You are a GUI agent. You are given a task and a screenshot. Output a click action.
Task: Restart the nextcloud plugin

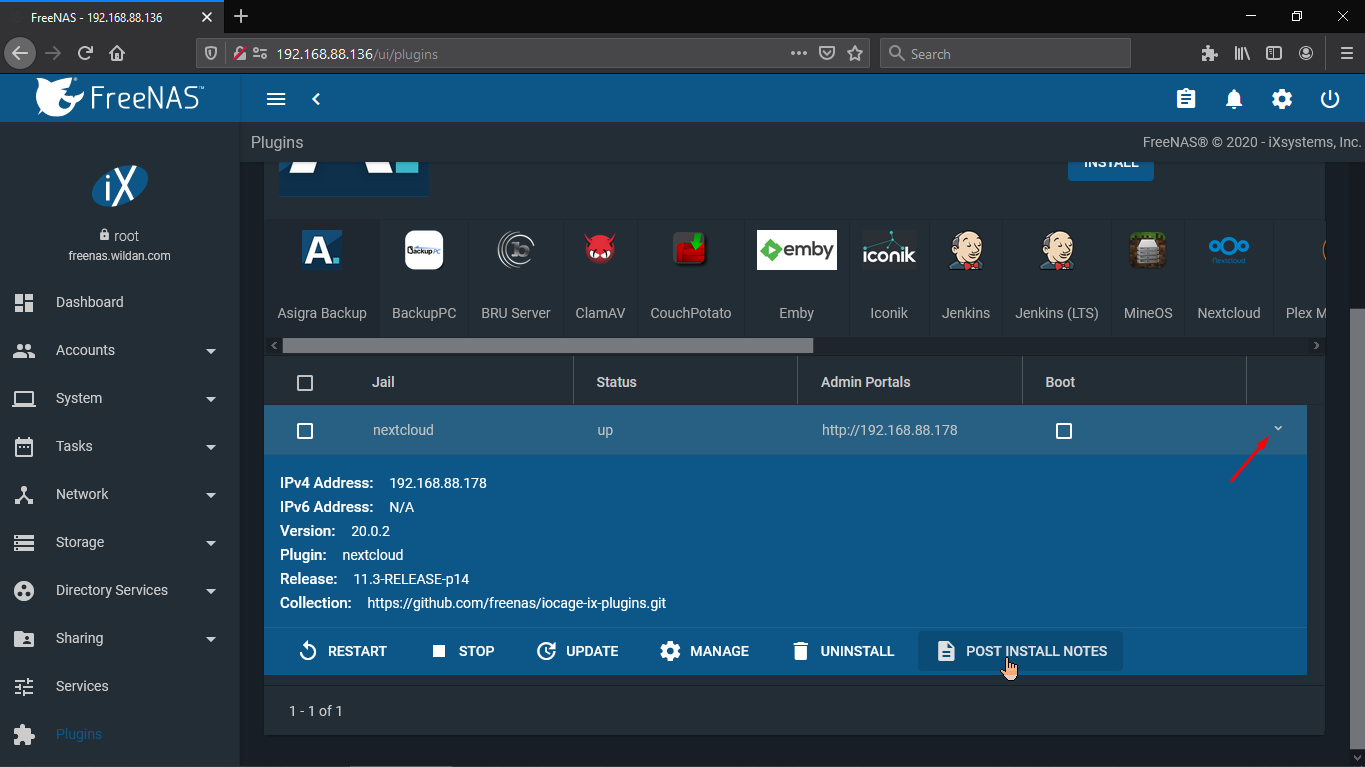pos(343,651)
